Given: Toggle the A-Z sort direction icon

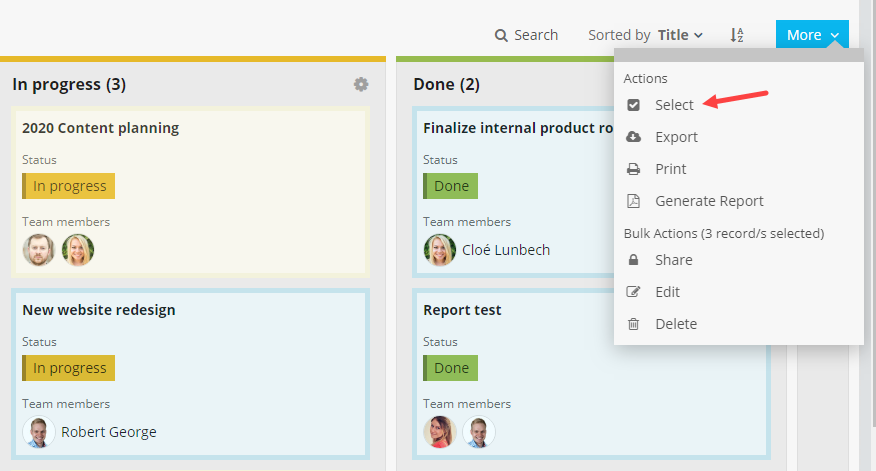Looking at the screenshot, I should pos(737,35).
